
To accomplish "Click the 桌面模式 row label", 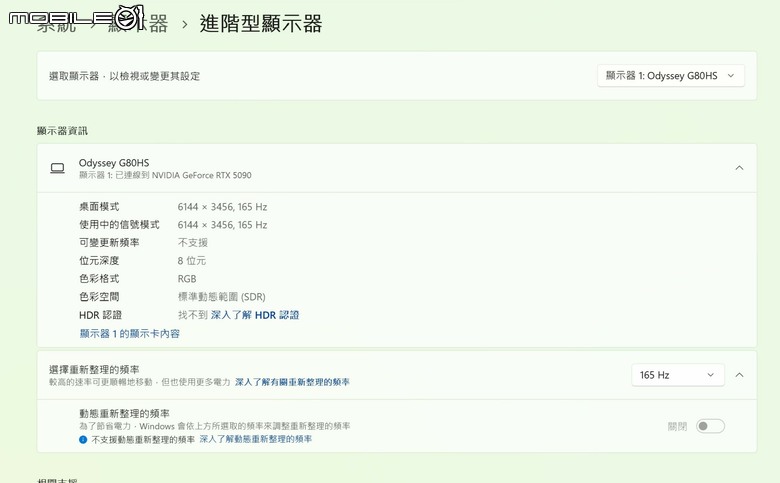I will pyautogui.click(x=99, y=207).
